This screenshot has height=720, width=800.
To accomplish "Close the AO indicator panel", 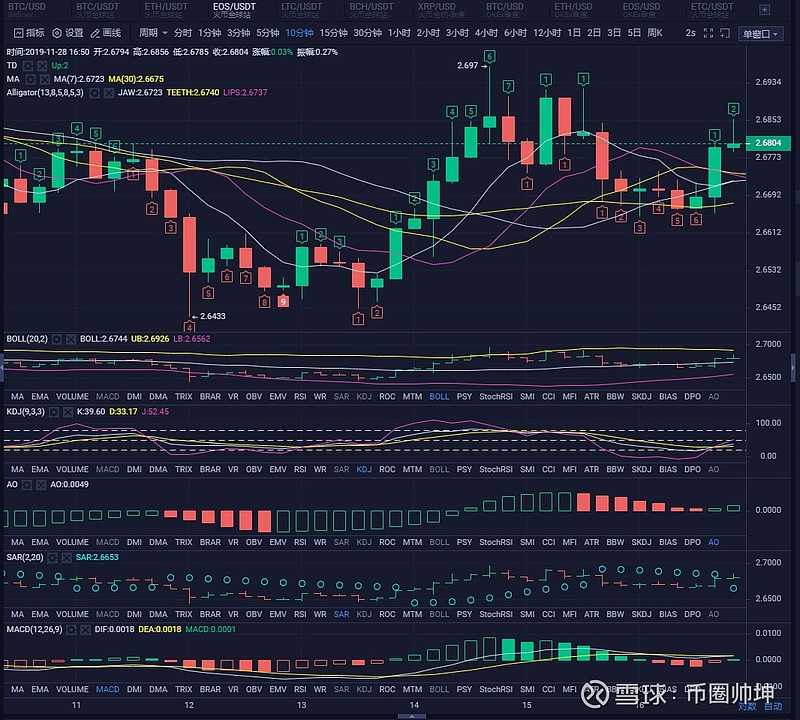I will click(41, 485).
